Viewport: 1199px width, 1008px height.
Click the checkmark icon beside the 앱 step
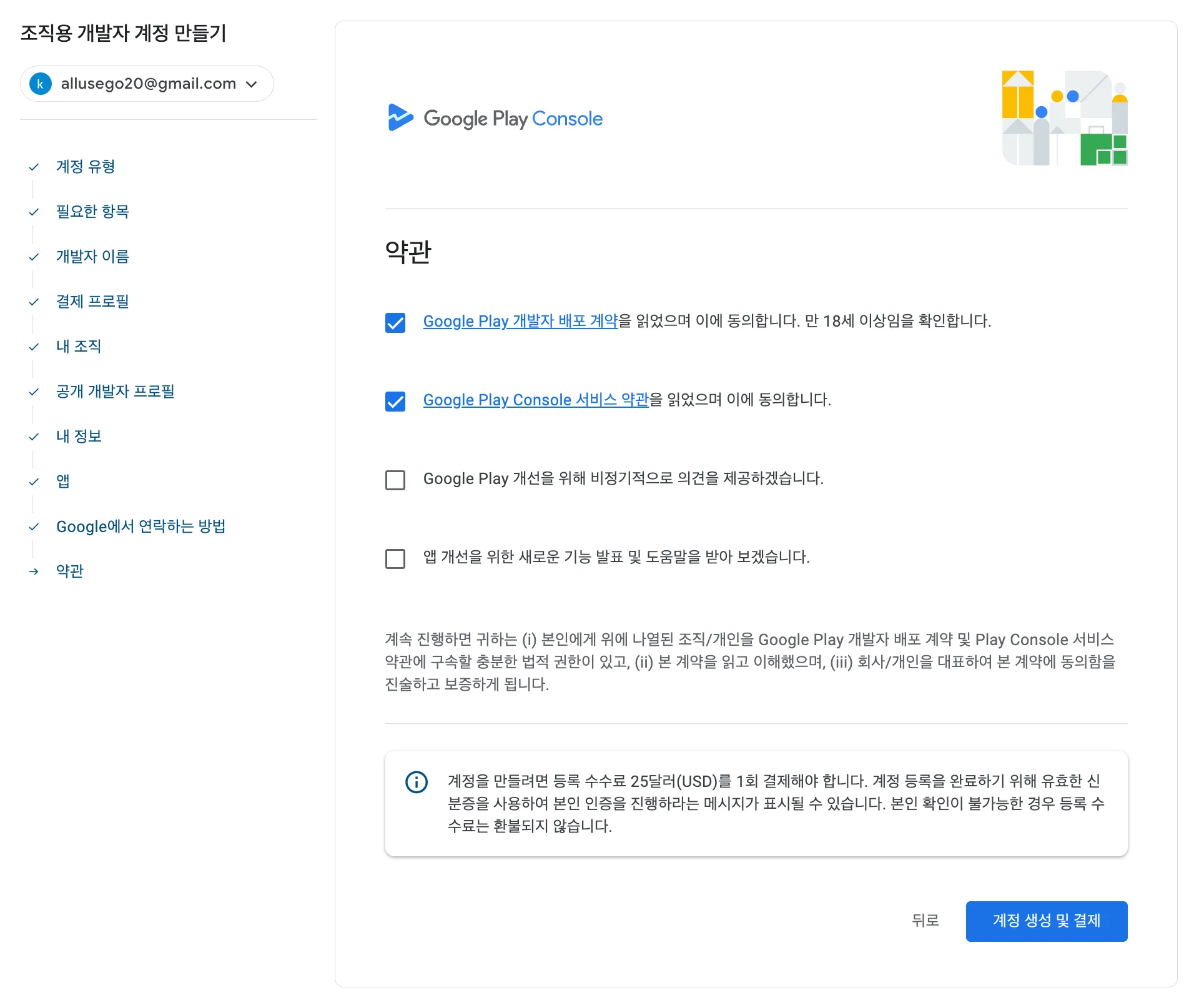[34, 482]
